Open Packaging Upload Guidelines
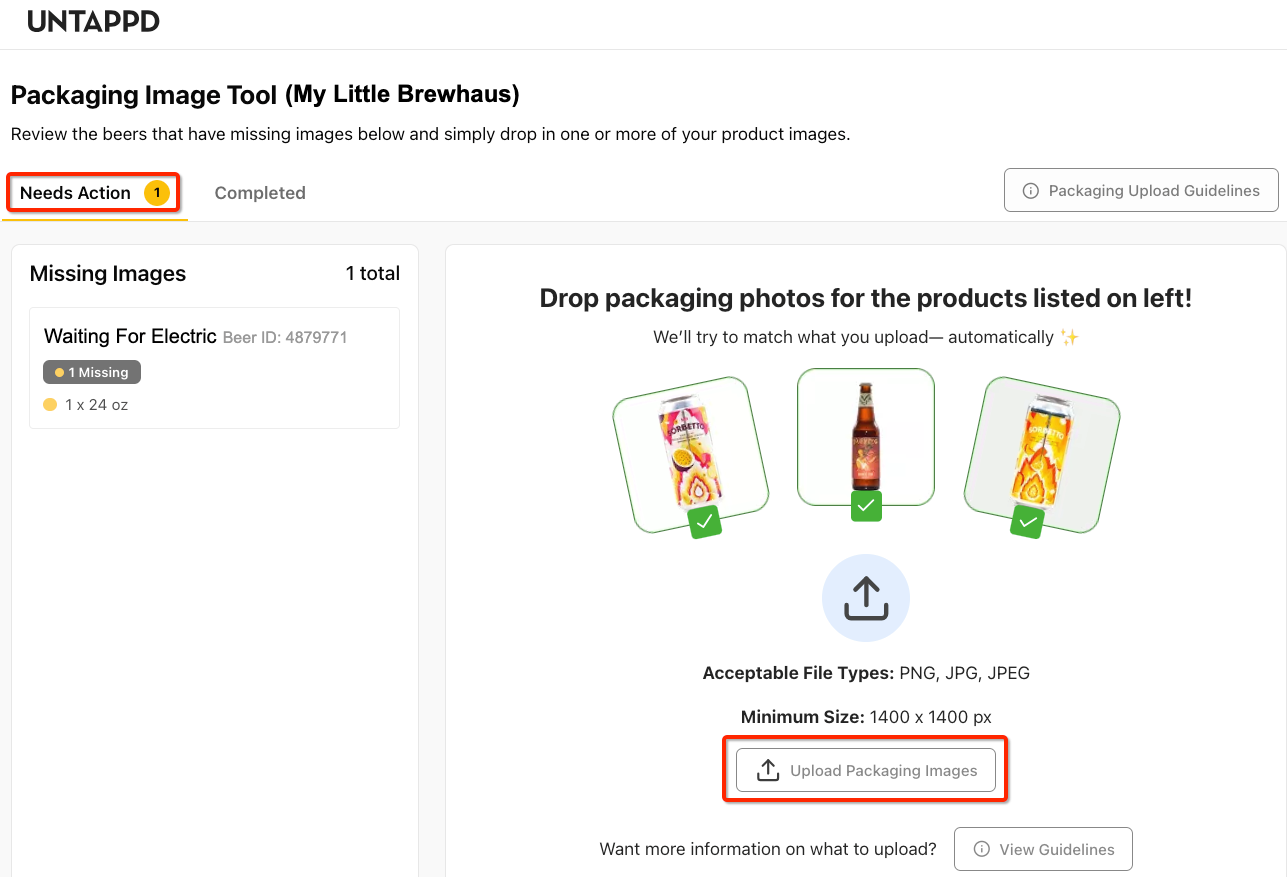 1141,191
